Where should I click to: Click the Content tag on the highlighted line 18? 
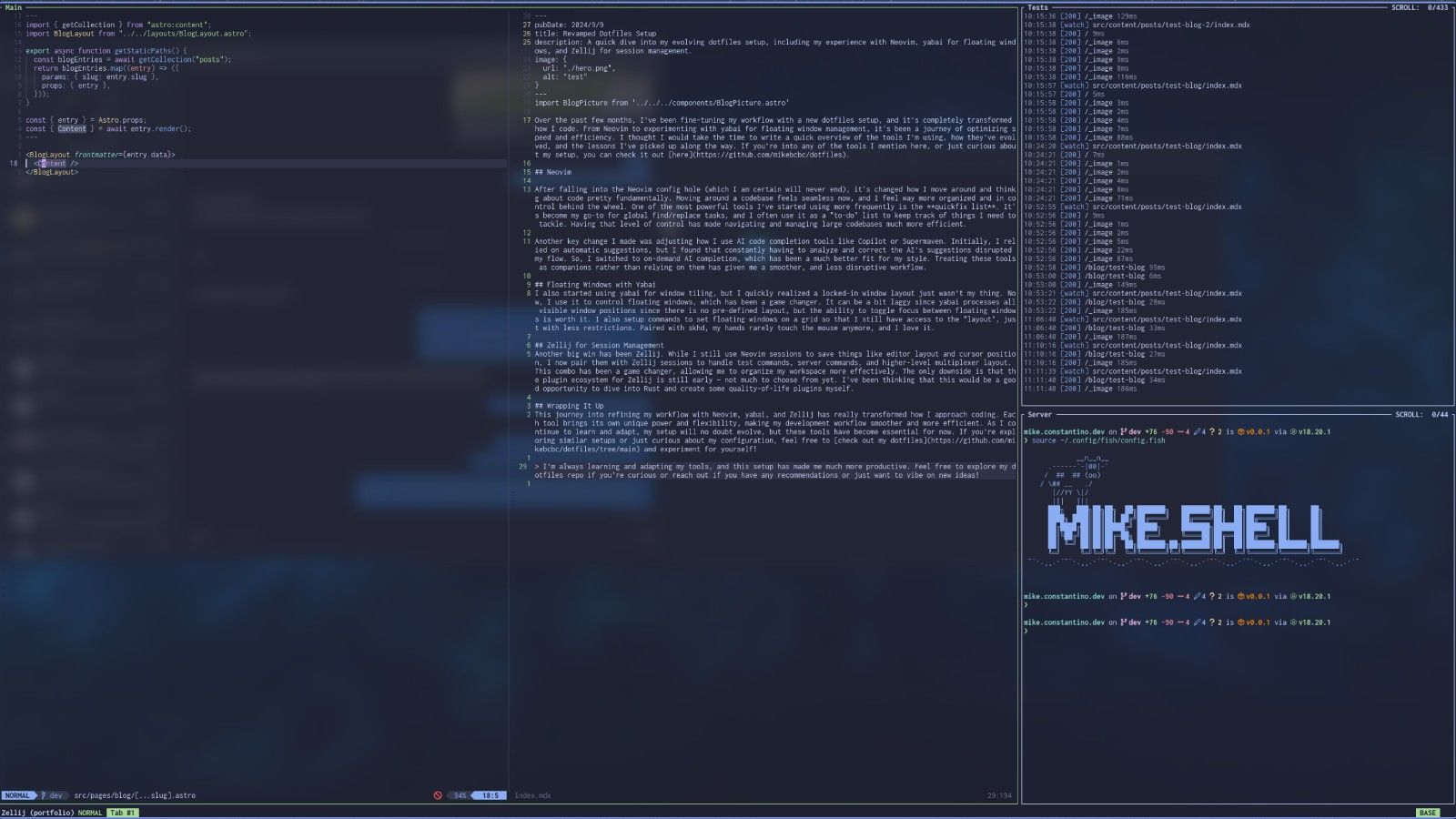pyautogui.click(x=56, y=164)
